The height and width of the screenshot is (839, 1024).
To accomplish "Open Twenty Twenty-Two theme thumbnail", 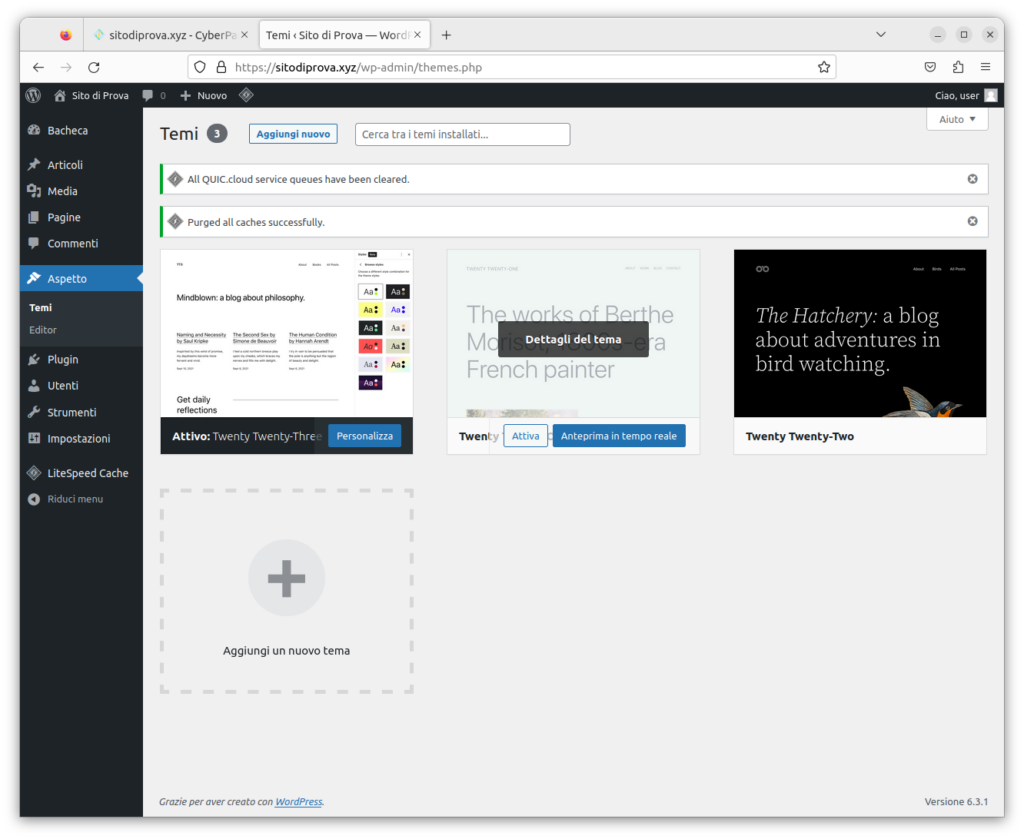I will coord(860,334).
